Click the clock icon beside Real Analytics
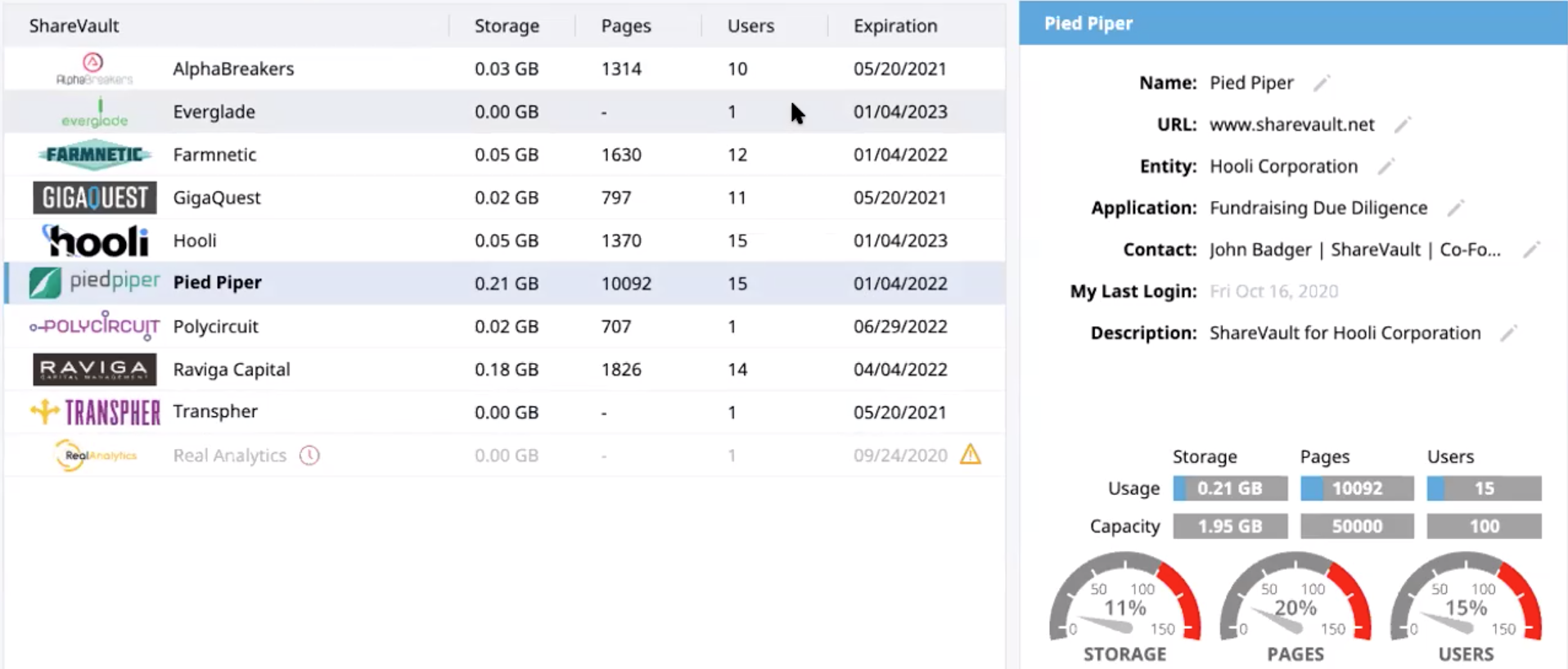Image resolution: width=1568 pixels, height=669 pixels. click(309, 455)
